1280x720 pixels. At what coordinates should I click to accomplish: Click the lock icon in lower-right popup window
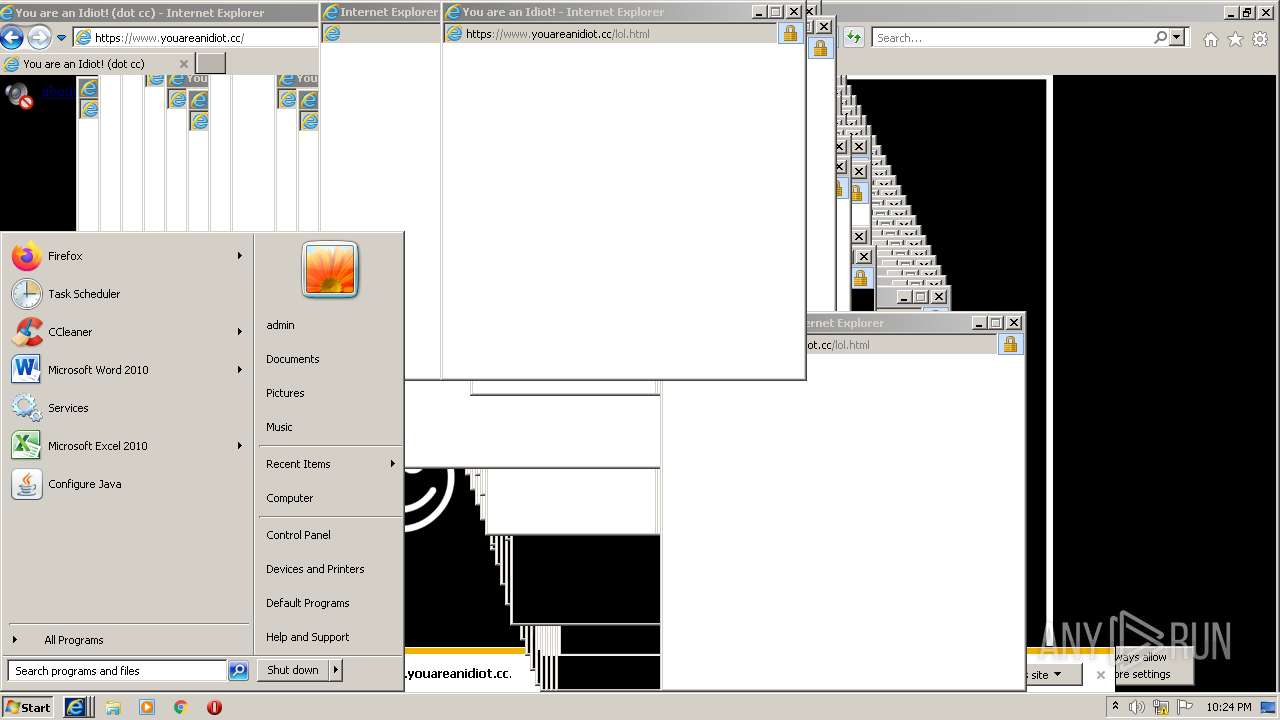tap(1010, 344)
